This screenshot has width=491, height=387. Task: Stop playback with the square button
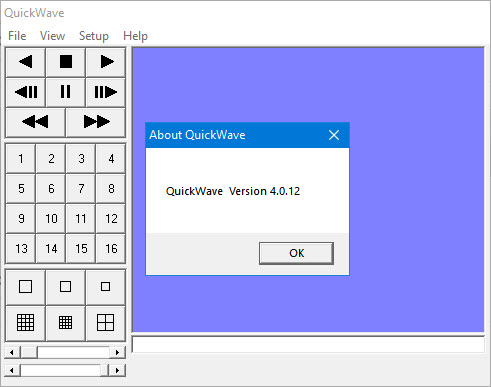[x=66, y=62]
